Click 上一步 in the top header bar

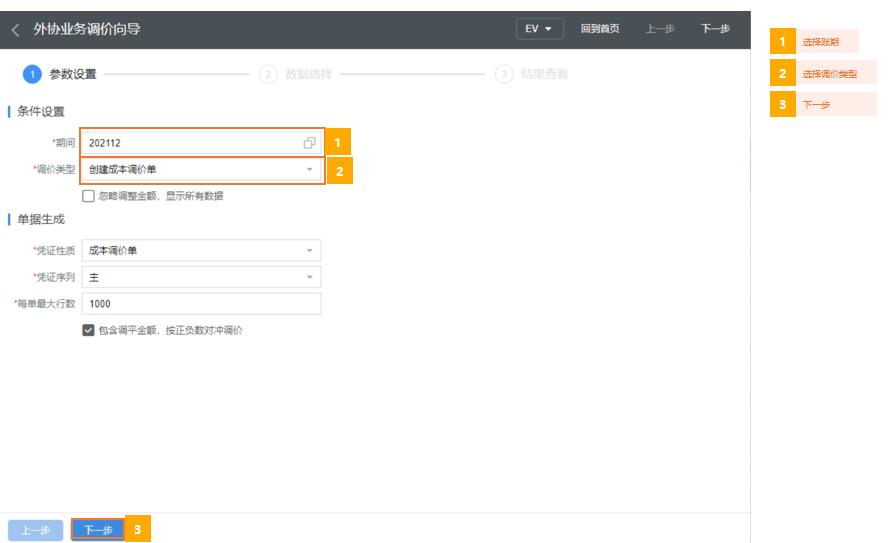tap(660, 29)
